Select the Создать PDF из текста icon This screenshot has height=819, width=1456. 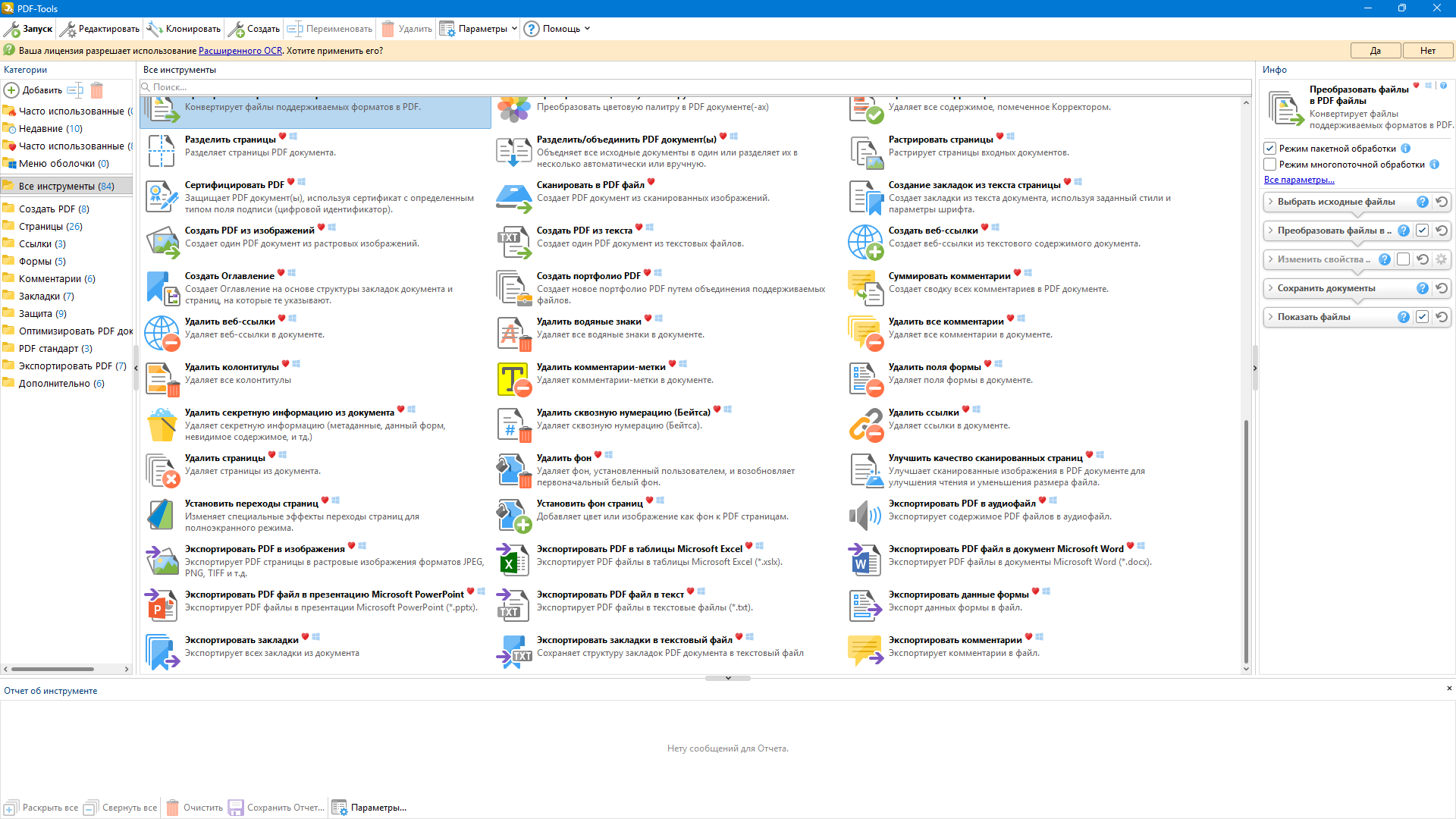513,241
